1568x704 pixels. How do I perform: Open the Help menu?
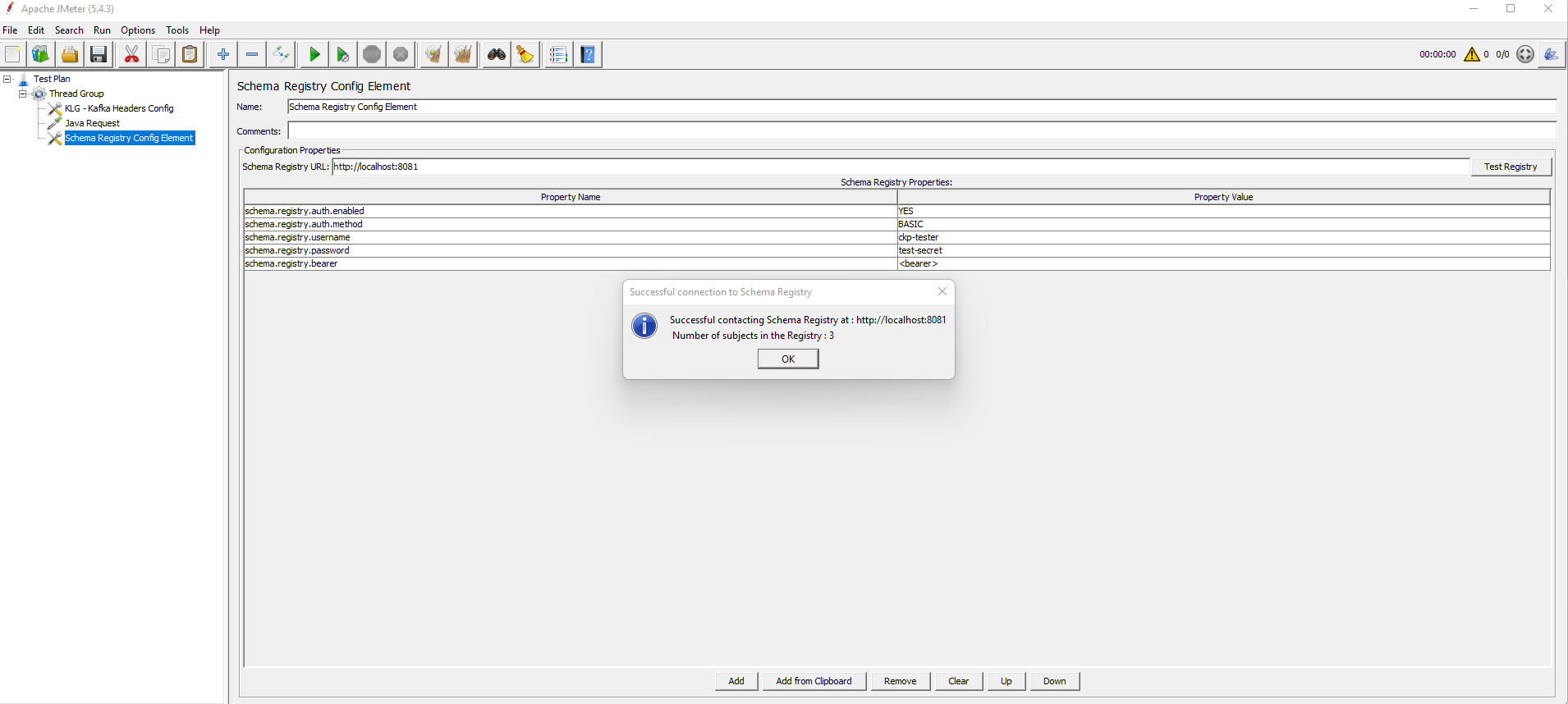[x=209, y=30]
